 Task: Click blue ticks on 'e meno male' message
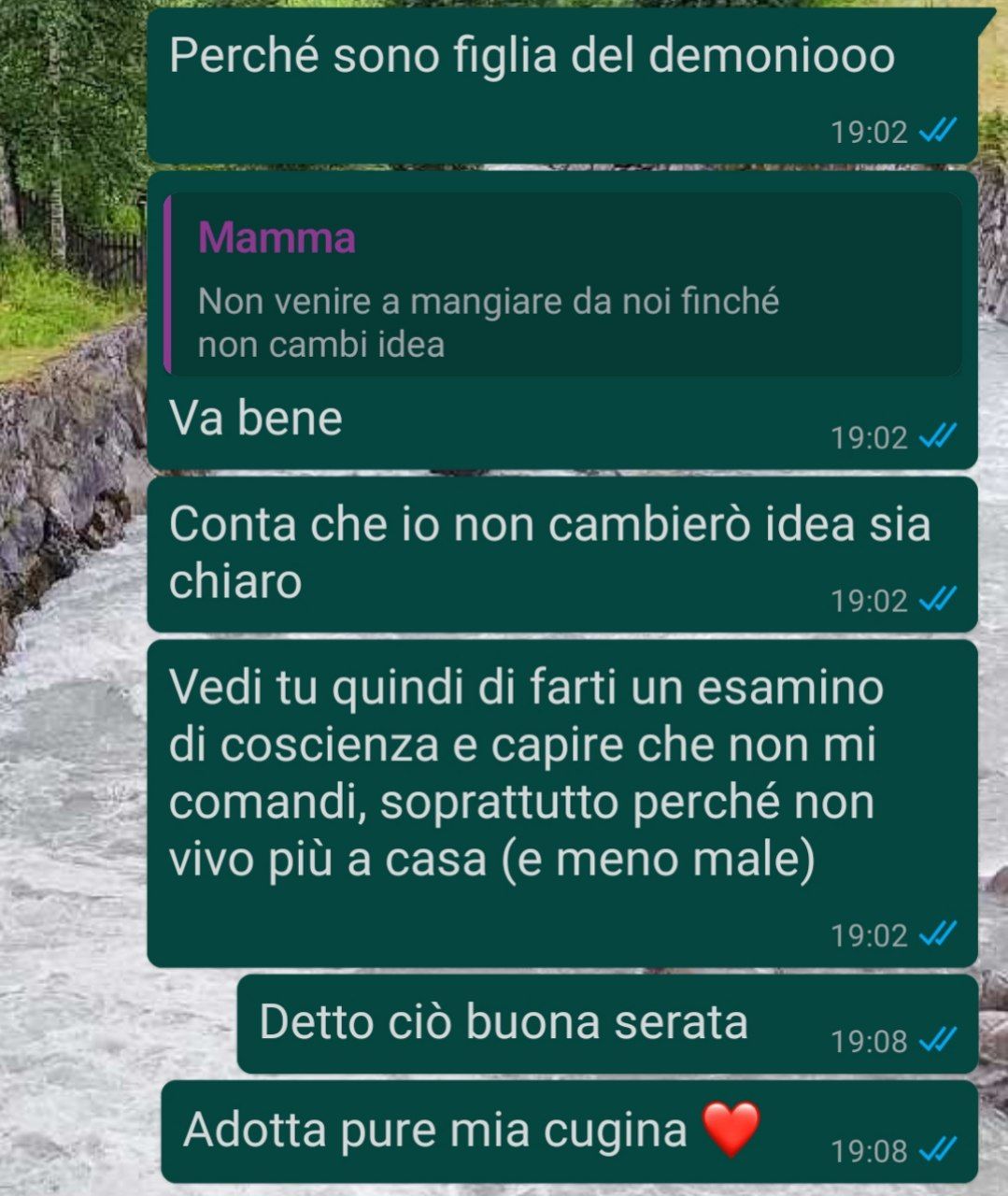tap(938, 934)
